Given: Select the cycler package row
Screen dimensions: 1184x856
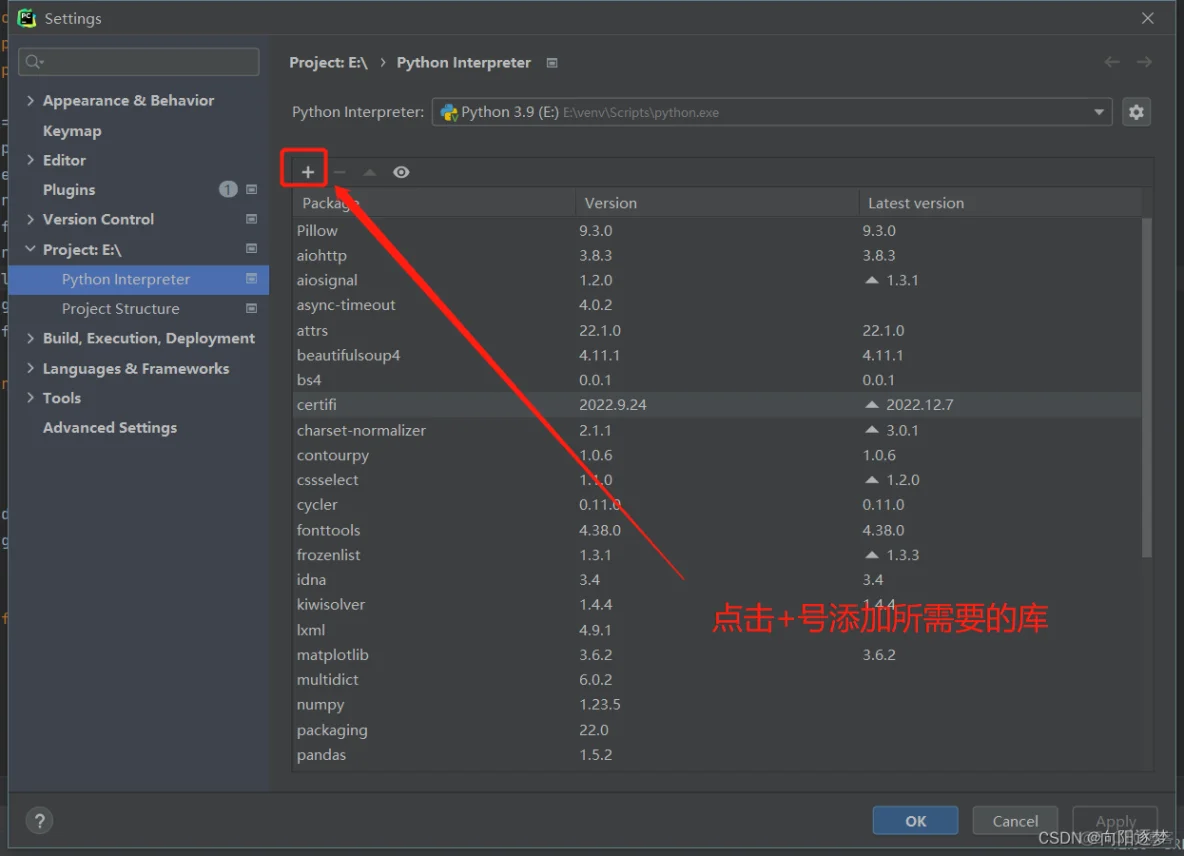Looking at the screenshot, I should 717,504.
